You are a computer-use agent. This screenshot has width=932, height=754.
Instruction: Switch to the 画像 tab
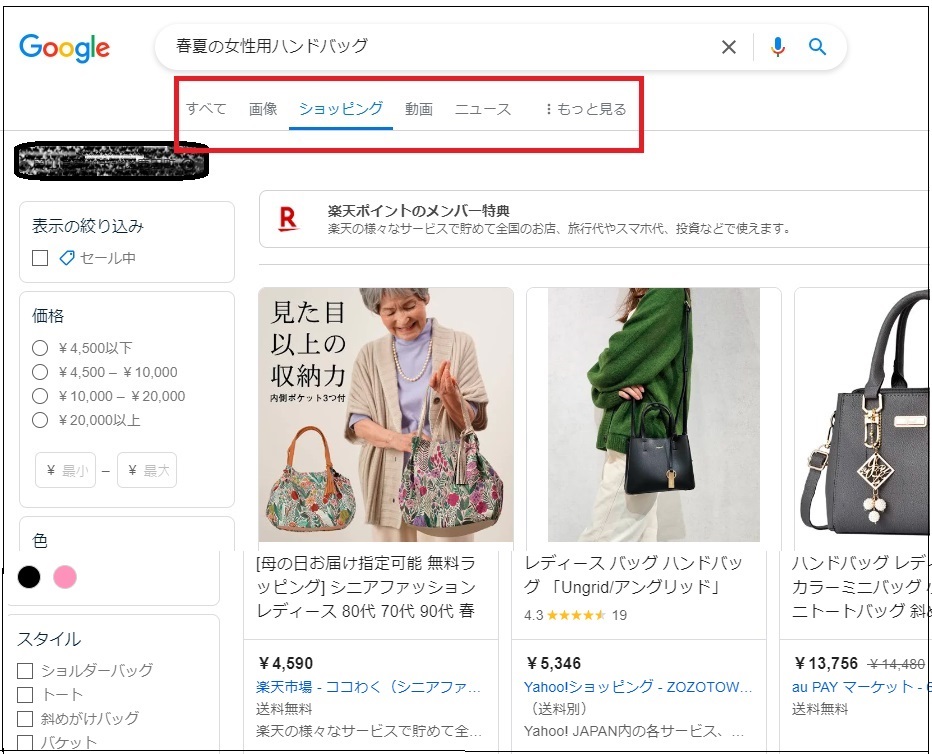click(263, 109)
